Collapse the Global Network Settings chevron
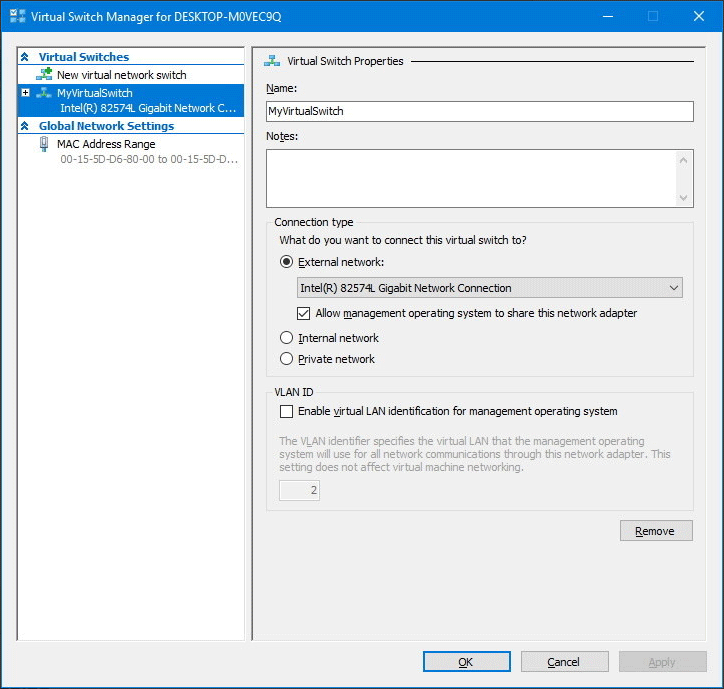The height and width of the screenshot is (689, 724). 25,126
